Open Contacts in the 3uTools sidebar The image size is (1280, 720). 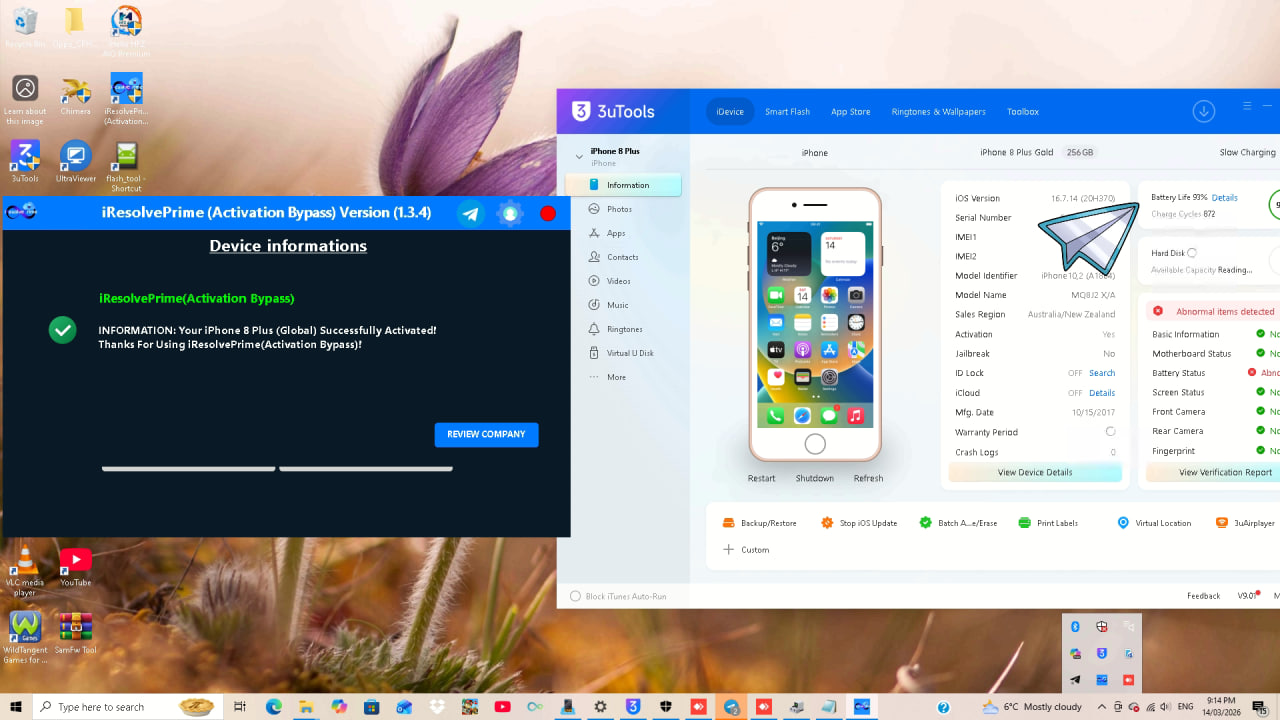(623, 257)
